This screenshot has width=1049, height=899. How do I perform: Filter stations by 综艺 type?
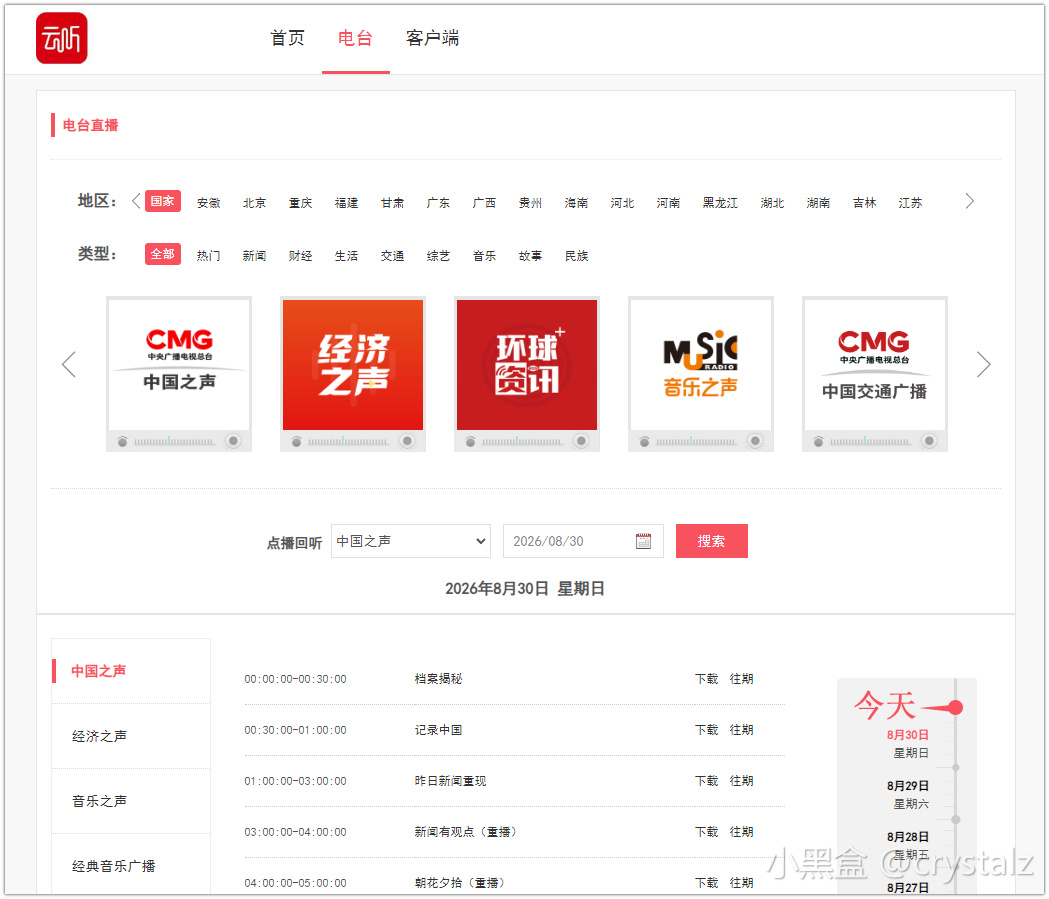[438, 256]
